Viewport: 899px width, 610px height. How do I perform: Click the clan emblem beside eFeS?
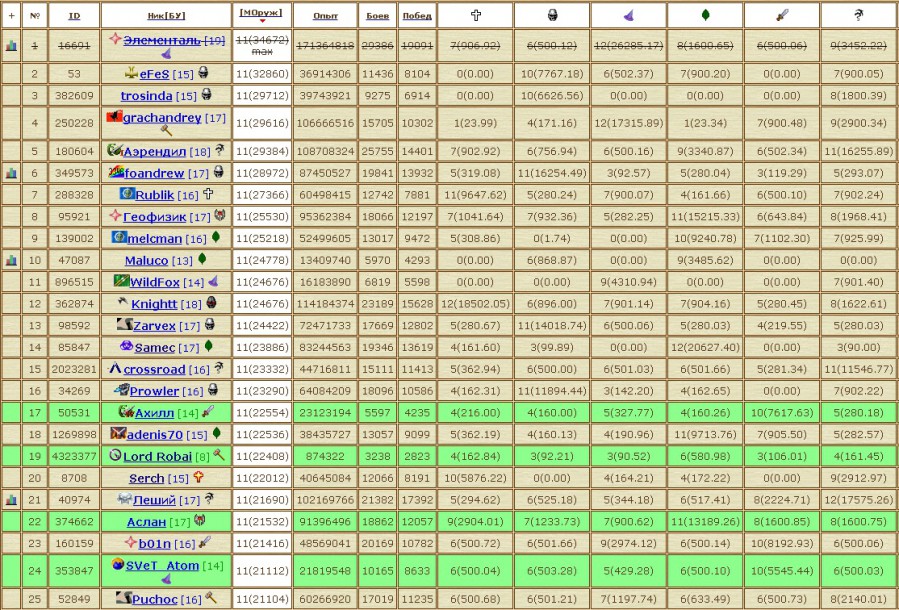point(131,73)
